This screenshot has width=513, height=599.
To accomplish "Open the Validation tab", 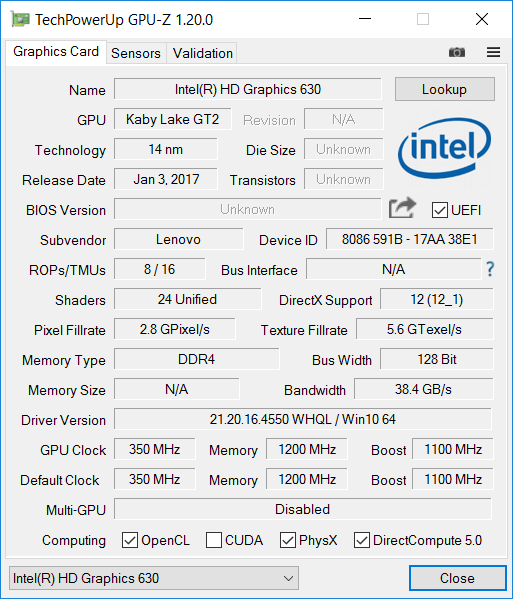I will (202, 53).
